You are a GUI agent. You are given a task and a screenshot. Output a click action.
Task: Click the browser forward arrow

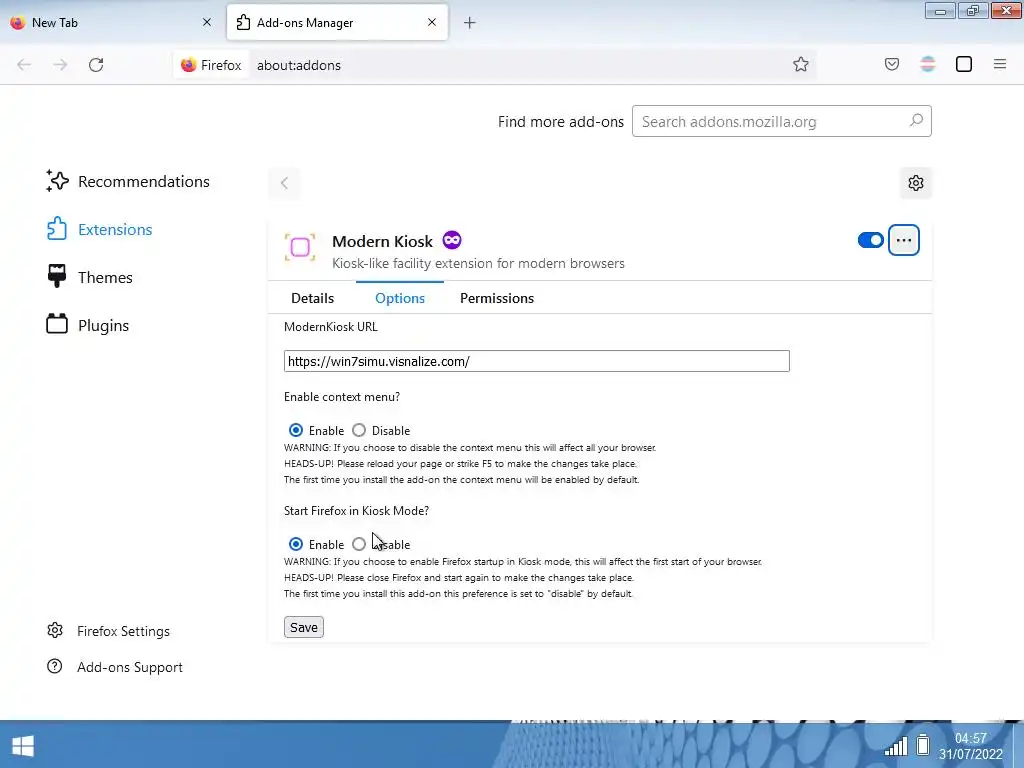point(60,65)
